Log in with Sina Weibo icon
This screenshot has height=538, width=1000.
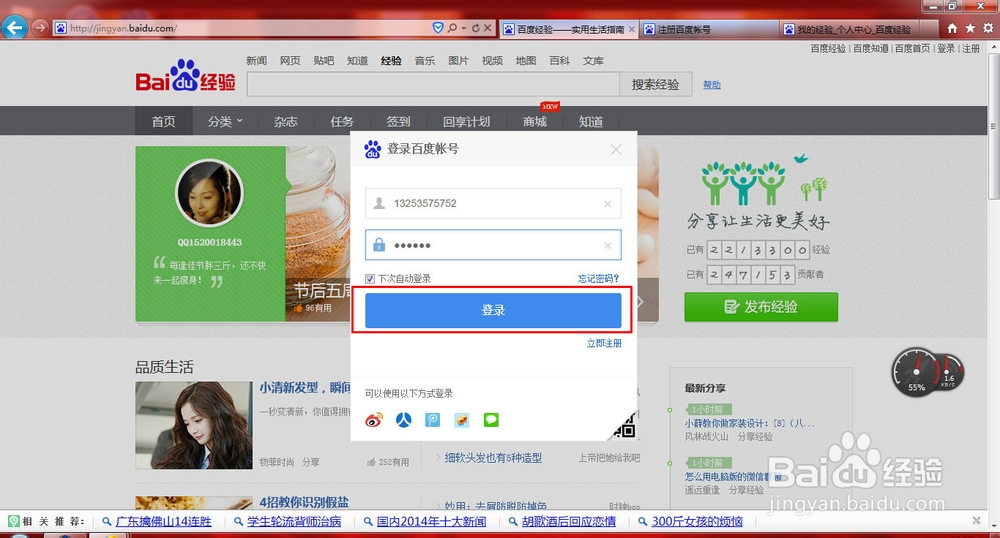pos(374,420)
